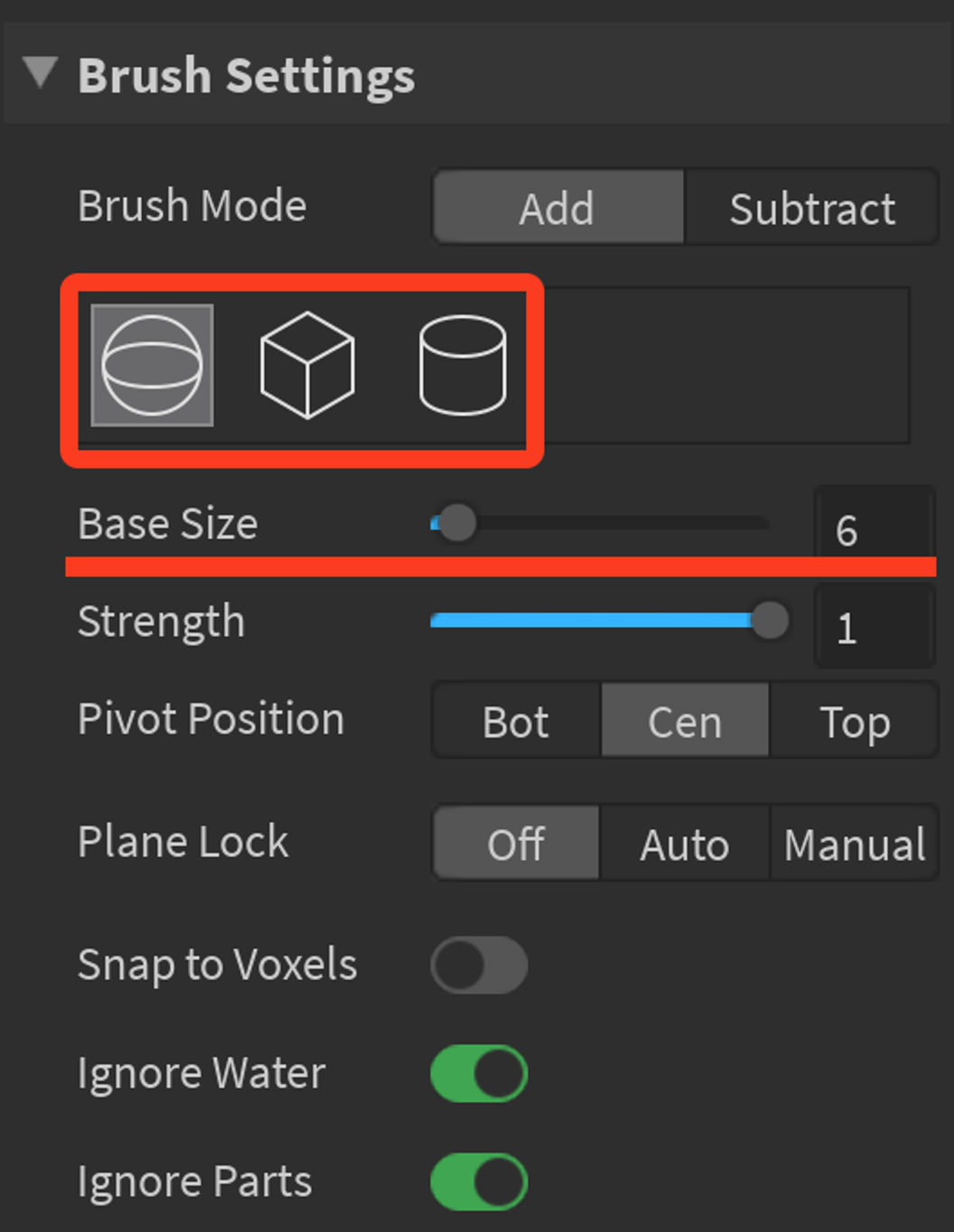954x1232 pixels.
Task: Set Plane Lock to Off
Action: coord(517,844)
